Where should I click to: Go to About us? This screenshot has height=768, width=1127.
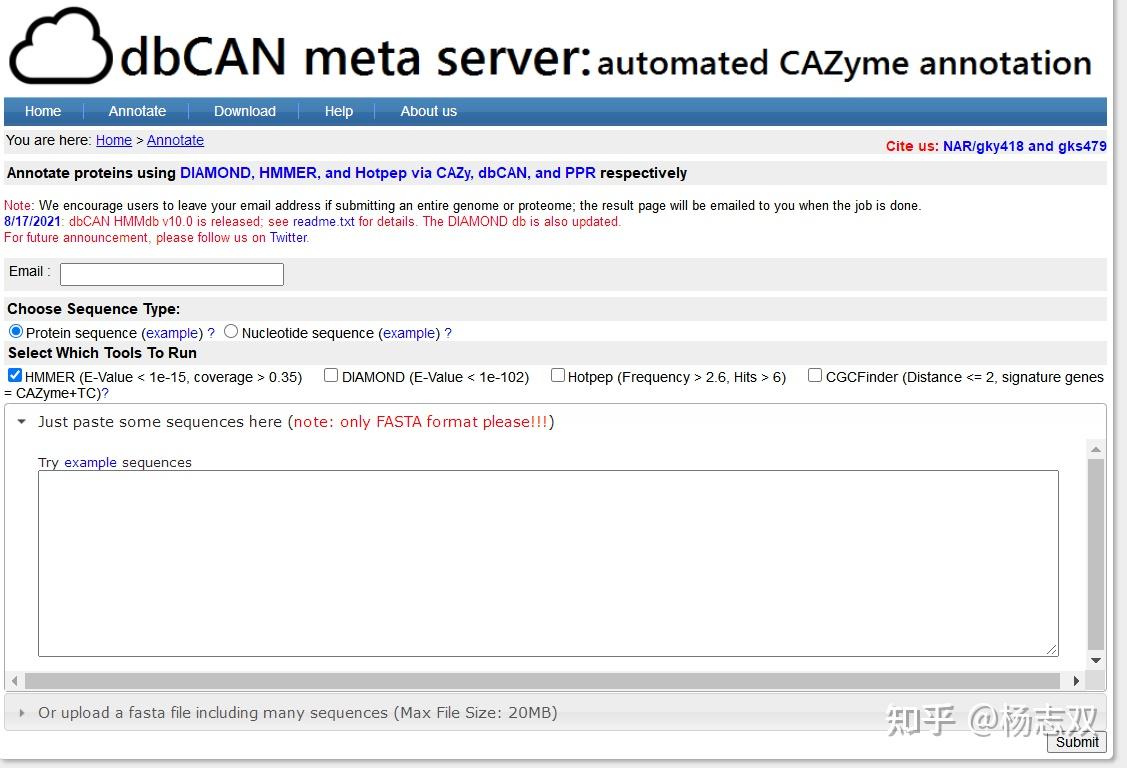tap(428, 111)
